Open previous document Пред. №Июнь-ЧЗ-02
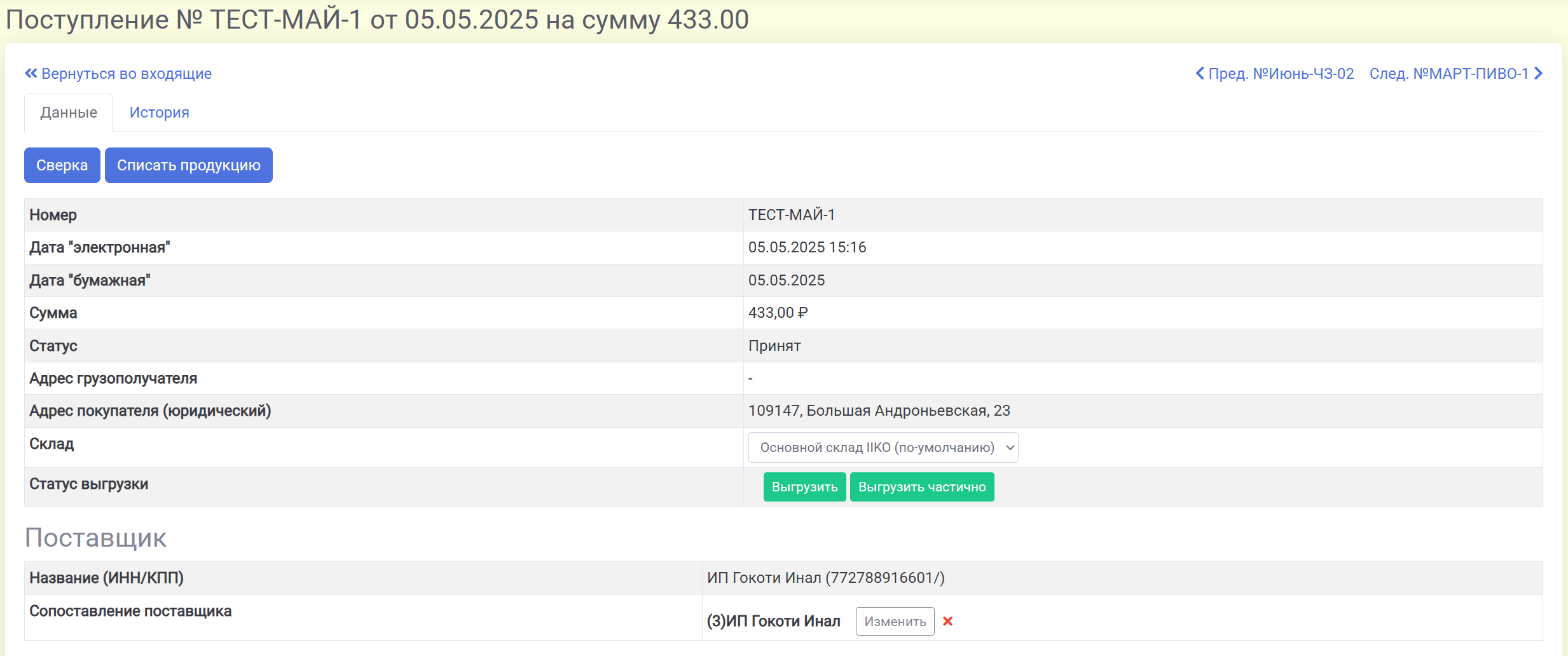 (1281, 74)
